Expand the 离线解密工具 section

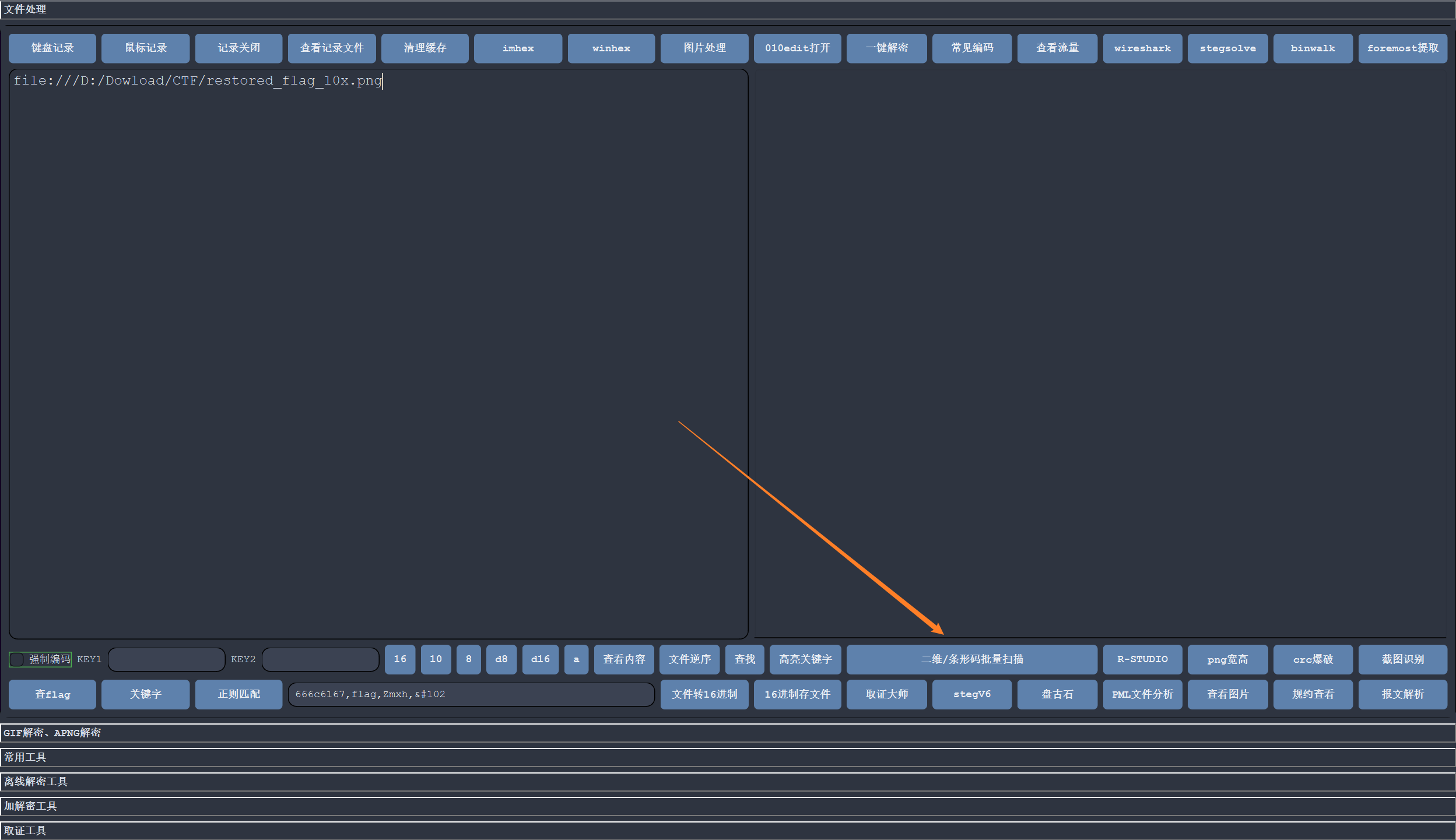coord(728,782)
